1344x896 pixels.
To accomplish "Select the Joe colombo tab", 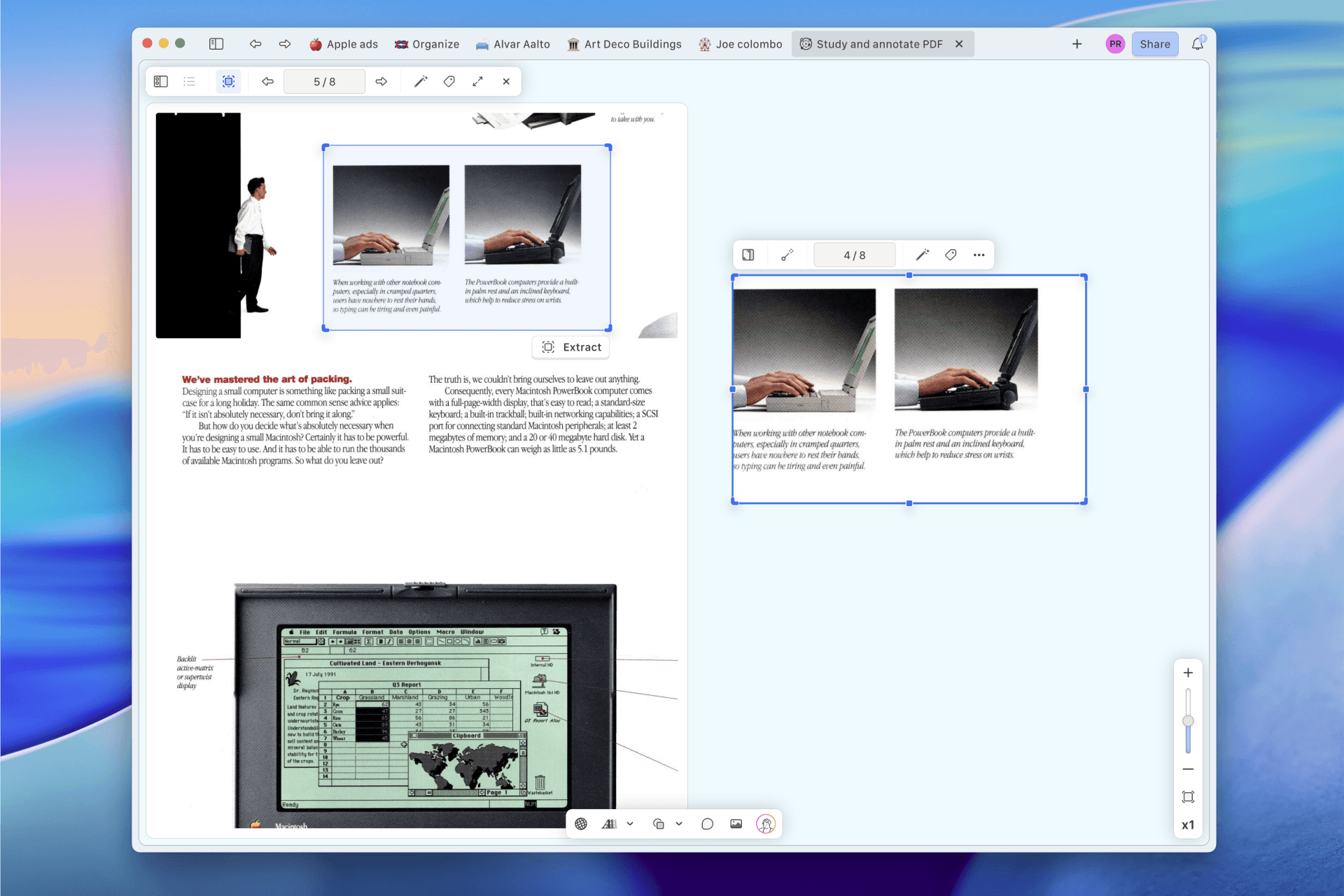I will (741, 44).
